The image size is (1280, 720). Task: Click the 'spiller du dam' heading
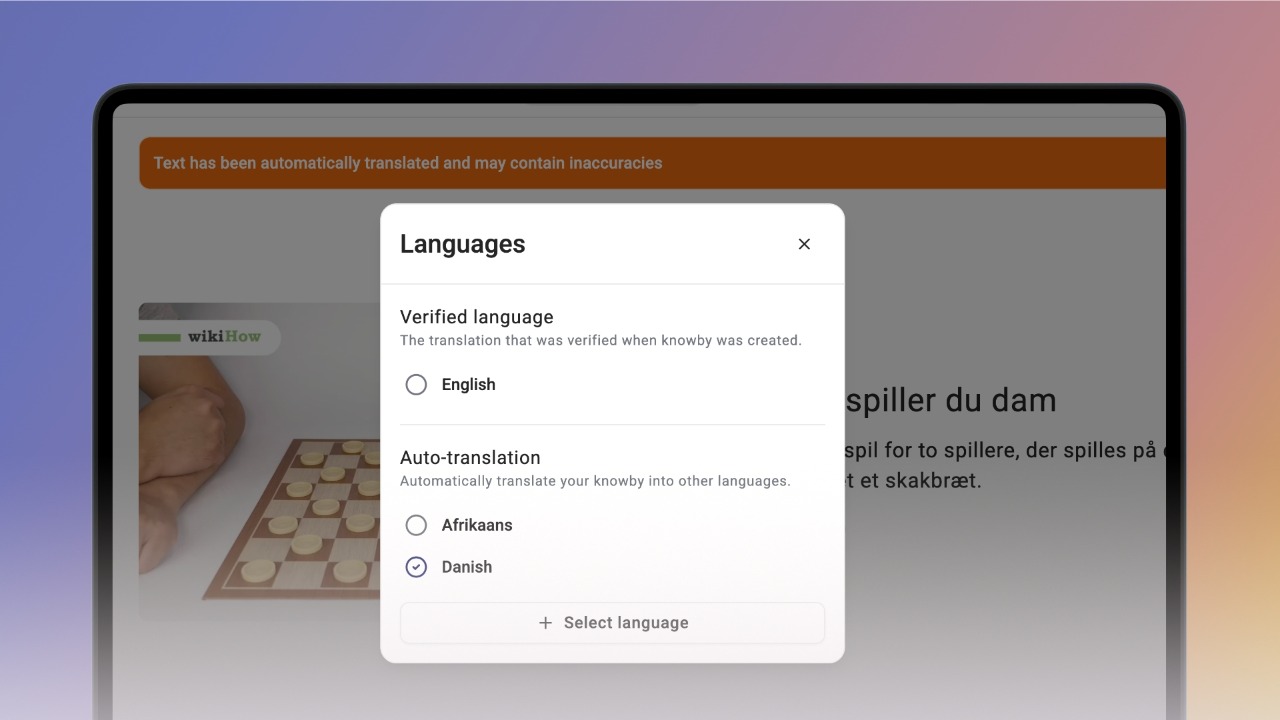pos(951,400)
